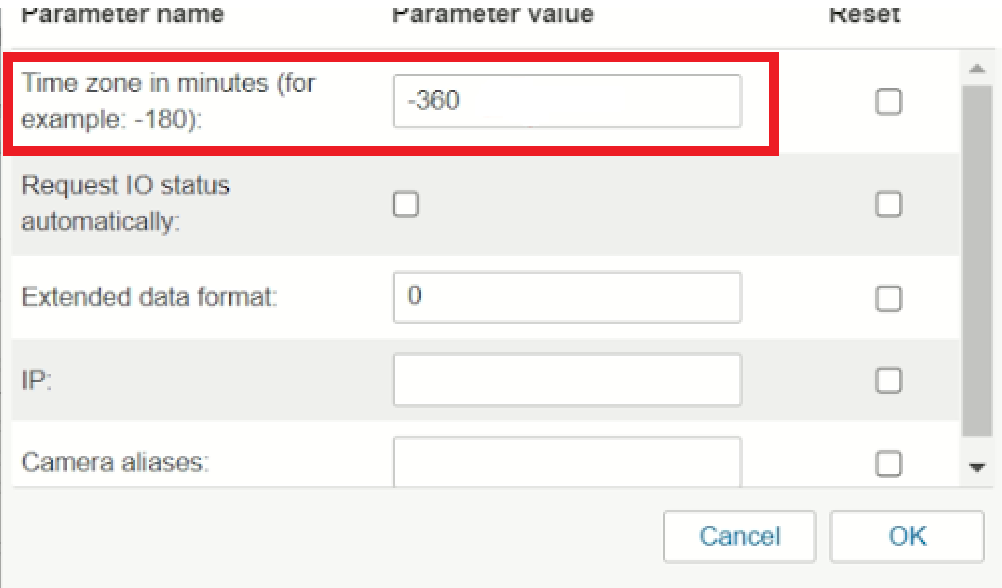The height and width of the screenshot is (588, 1002).
Task: Click the Camera aliases input field
Action: [x=567, y=461]
